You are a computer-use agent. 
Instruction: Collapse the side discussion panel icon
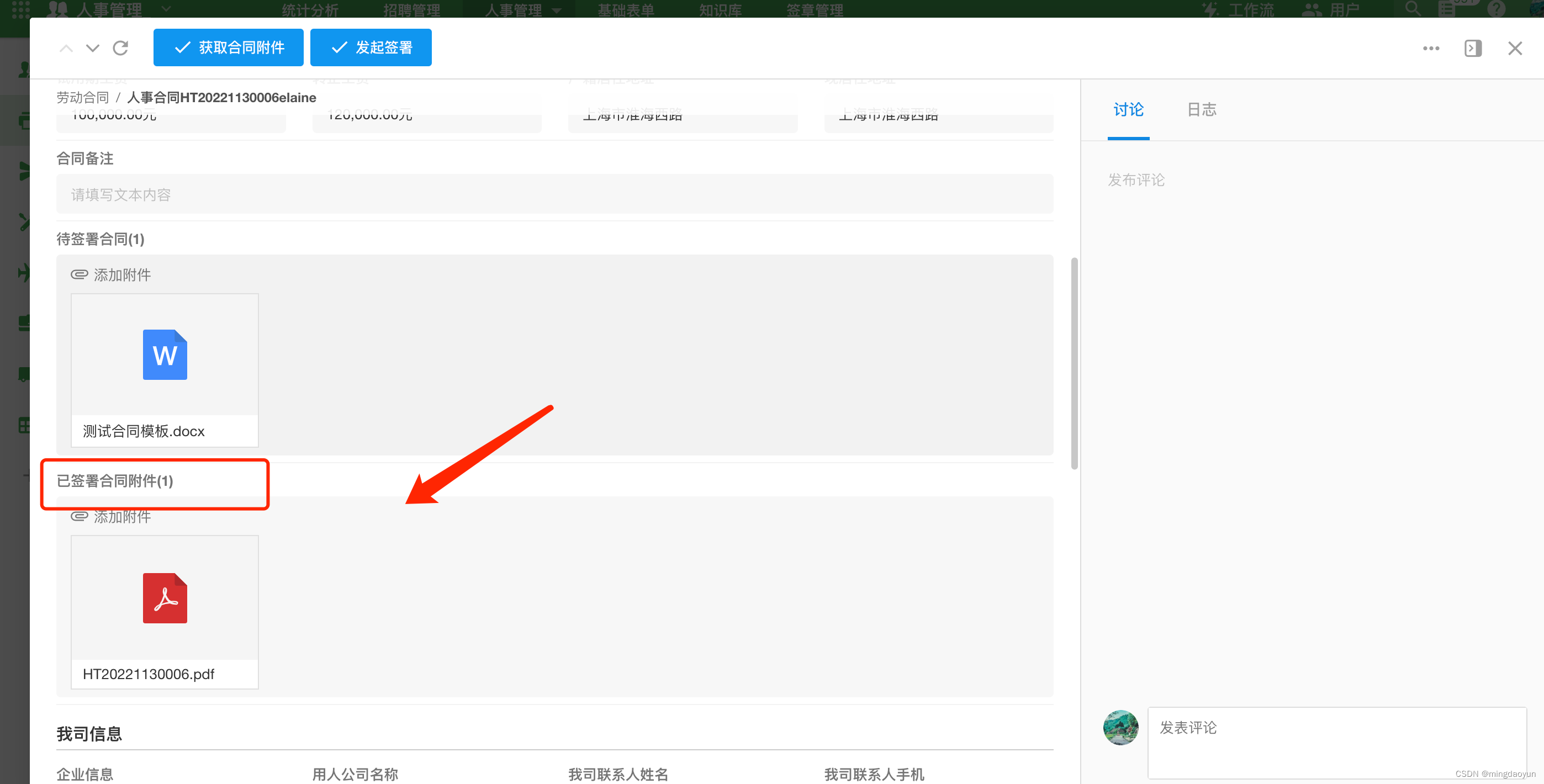(x=1473, y=48)
